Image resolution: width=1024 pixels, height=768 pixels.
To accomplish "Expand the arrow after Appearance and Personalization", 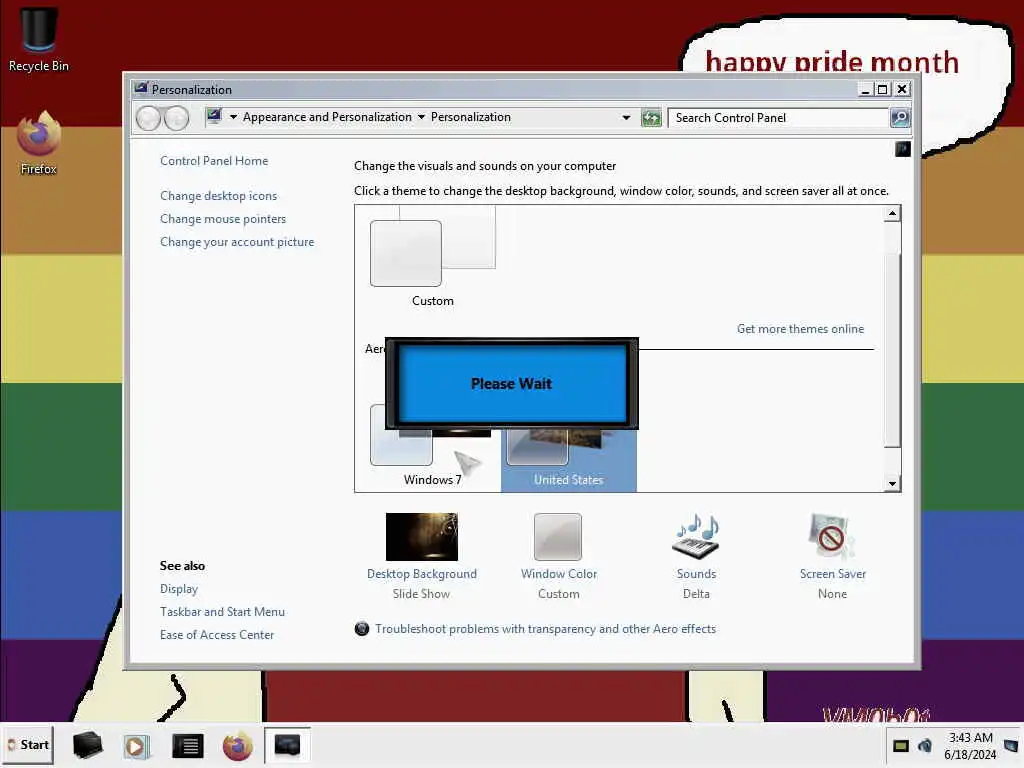I will (421, 118).
